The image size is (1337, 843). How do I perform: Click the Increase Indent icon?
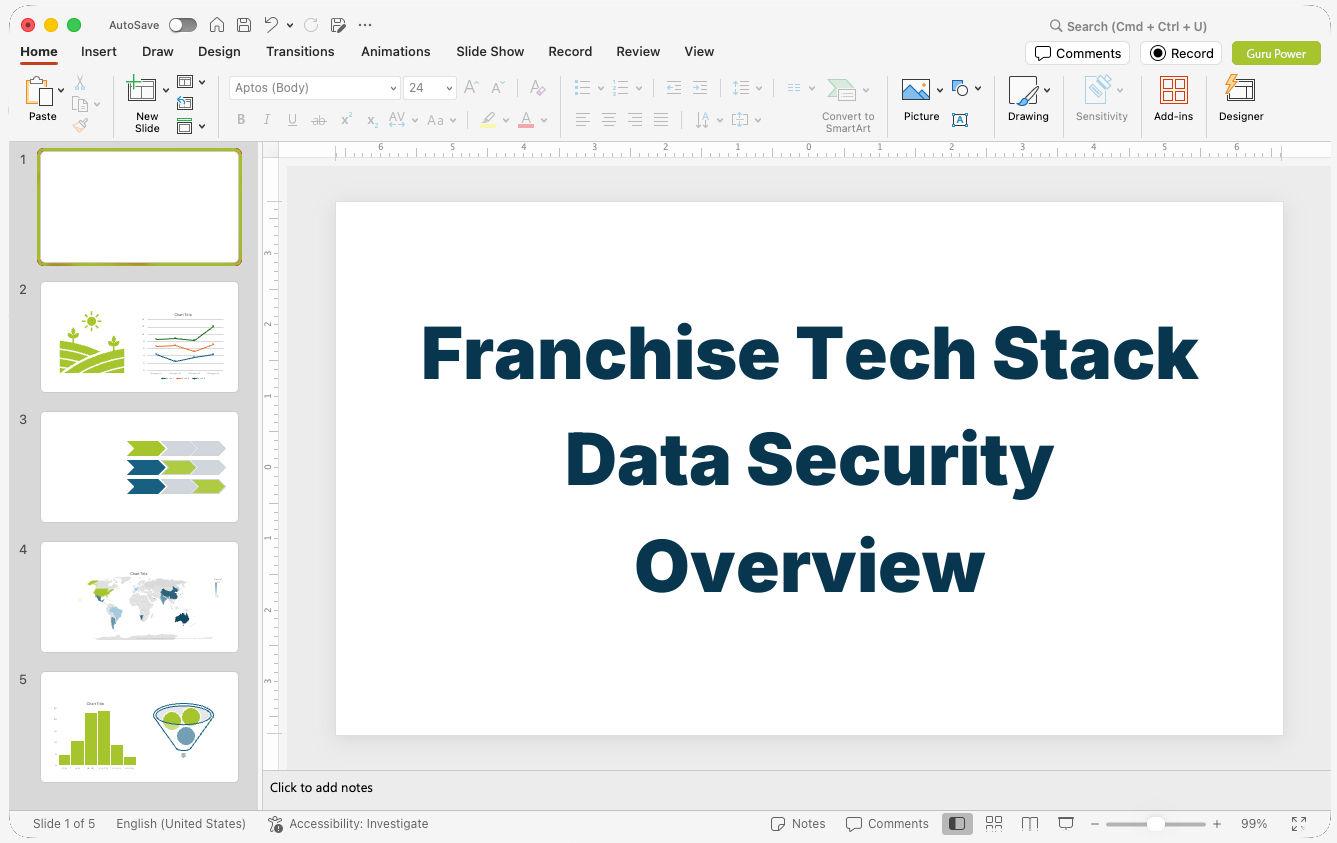(700, 88)
